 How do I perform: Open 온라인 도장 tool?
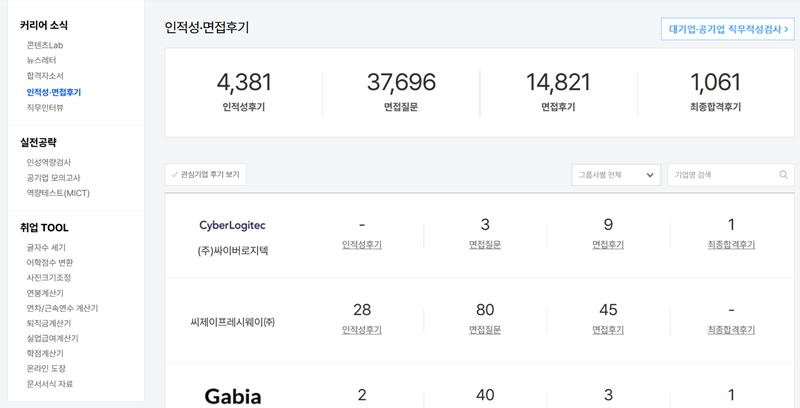(46, 368)
